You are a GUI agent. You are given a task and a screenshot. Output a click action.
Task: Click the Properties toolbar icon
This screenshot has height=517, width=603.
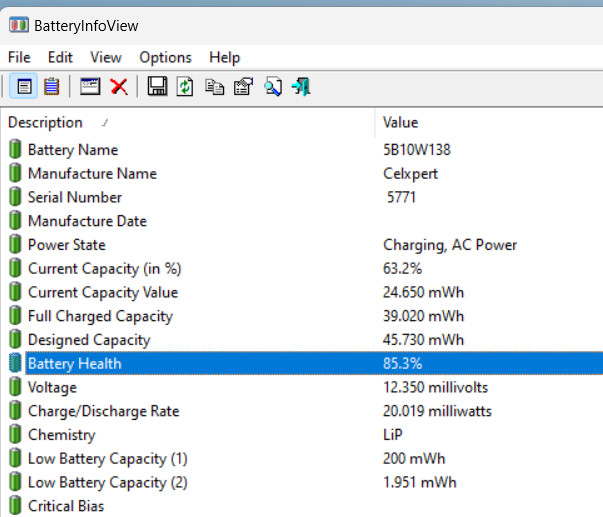[x=242, y=87]
